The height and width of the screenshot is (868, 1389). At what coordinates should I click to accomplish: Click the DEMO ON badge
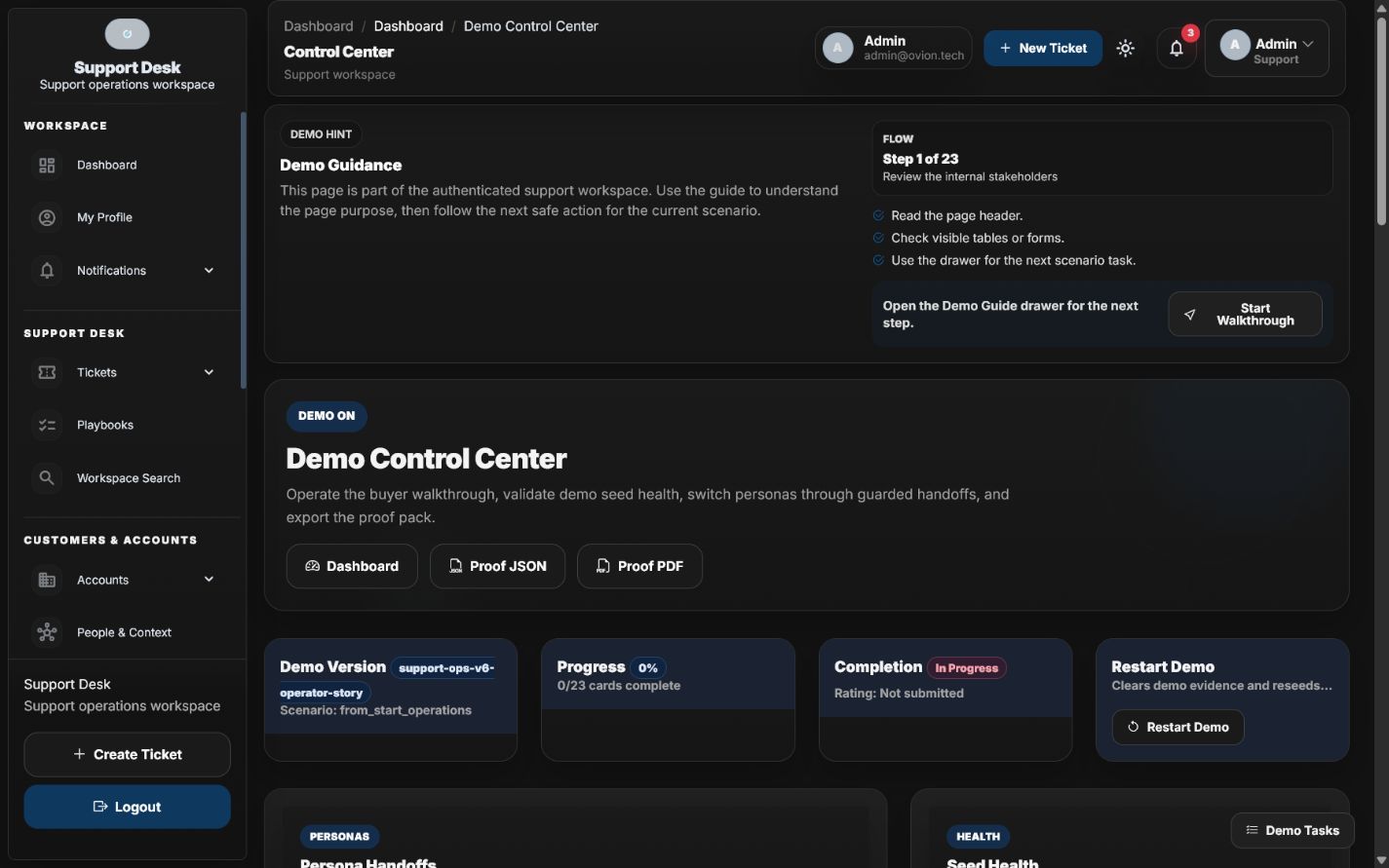(327, 416)
